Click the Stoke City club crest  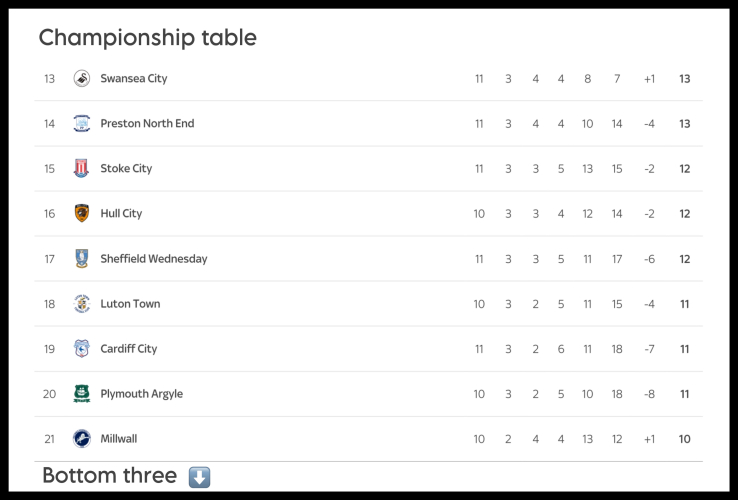click(x=82, y=169)
